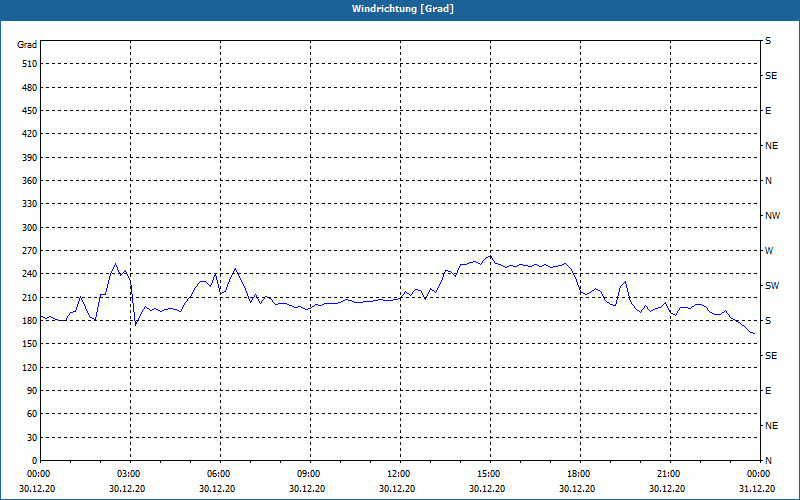Select the 18:00 time label

point(579,473)
